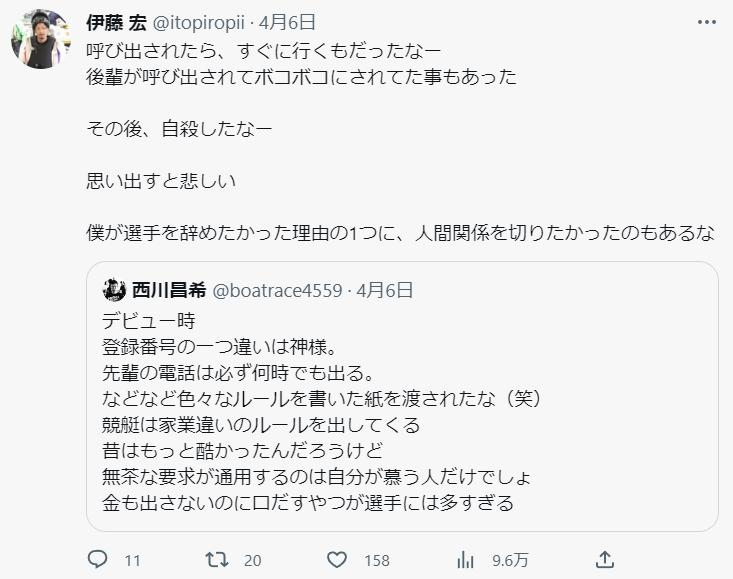The height and width of the screenshot is (579, 733).
Task: Open view analytics bar chart icon
Action: 465,559
